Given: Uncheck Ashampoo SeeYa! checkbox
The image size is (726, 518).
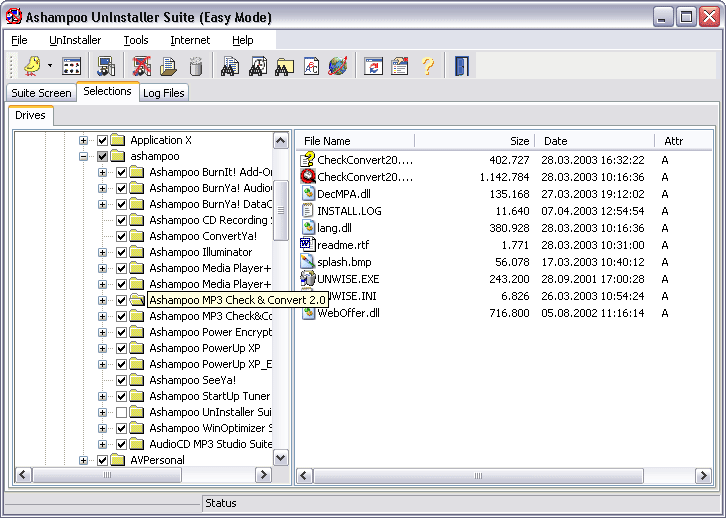Looking at the screenshot, I should (121, 381).
